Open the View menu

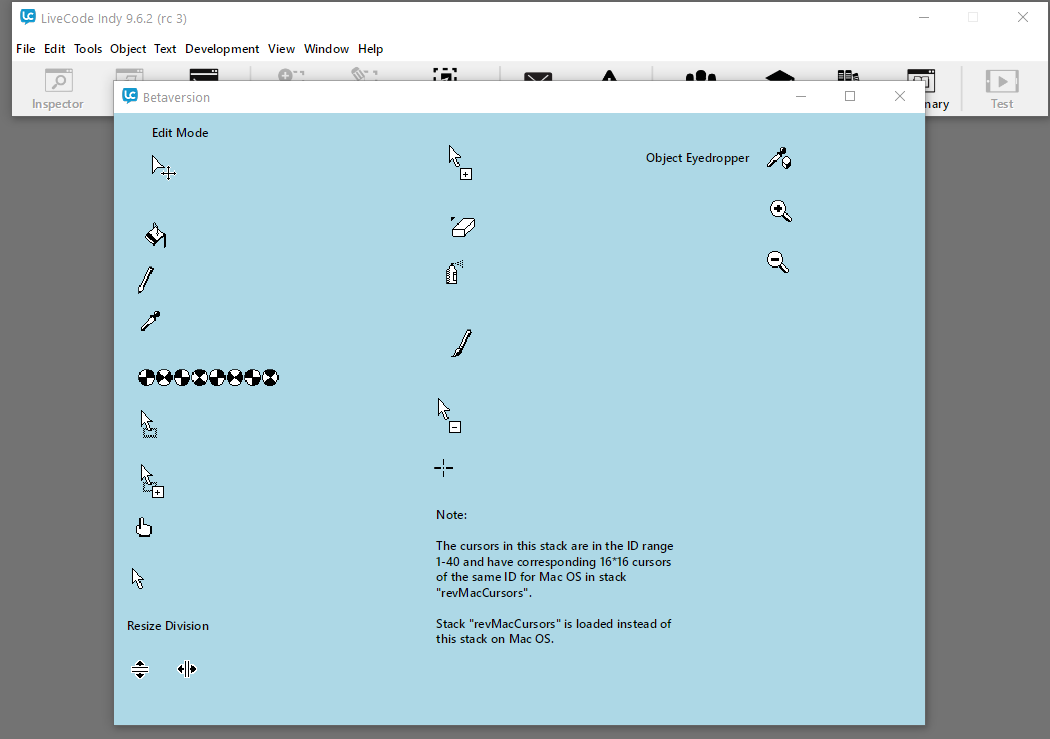pos(281,49)
